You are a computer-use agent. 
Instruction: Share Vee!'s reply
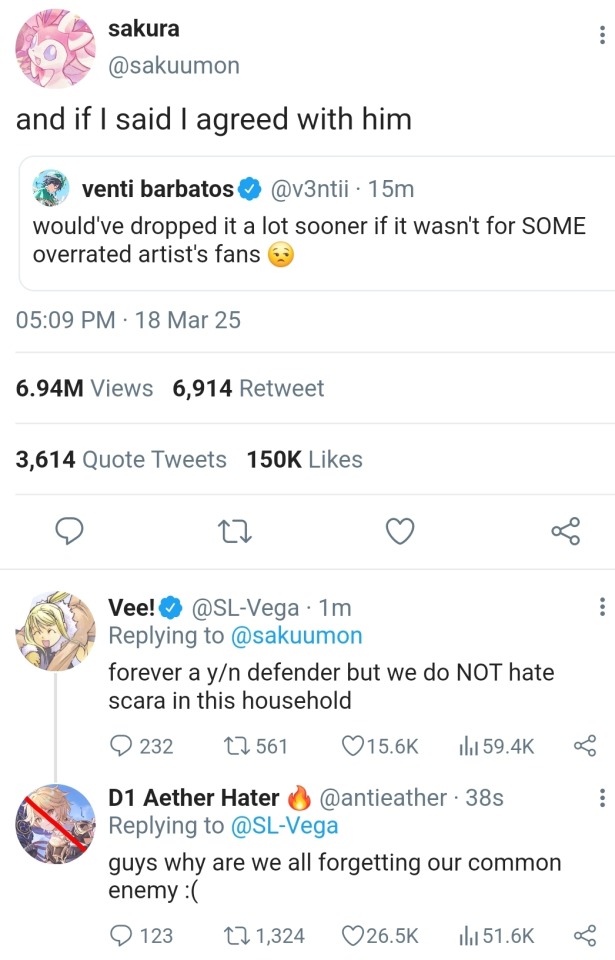click(x=585, y=746)
